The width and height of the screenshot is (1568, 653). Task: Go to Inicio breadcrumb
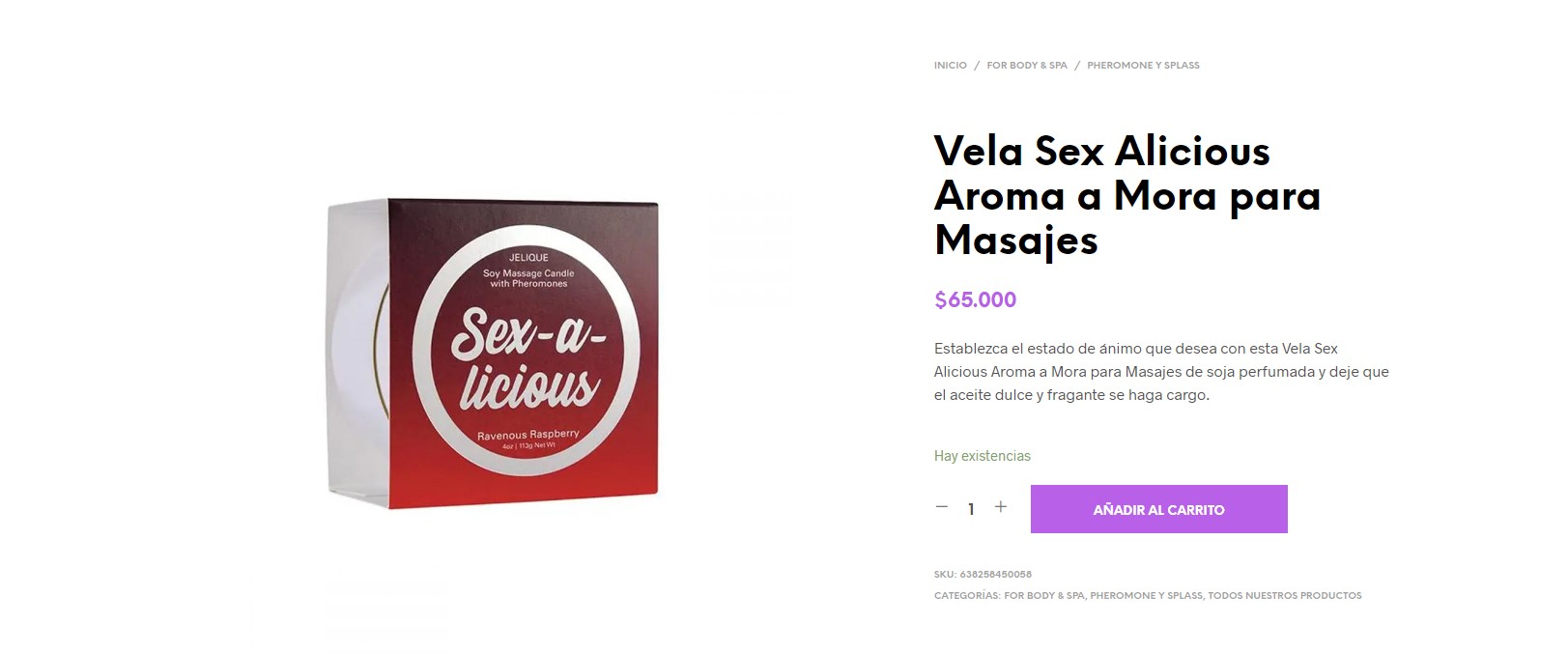point(950,66)
